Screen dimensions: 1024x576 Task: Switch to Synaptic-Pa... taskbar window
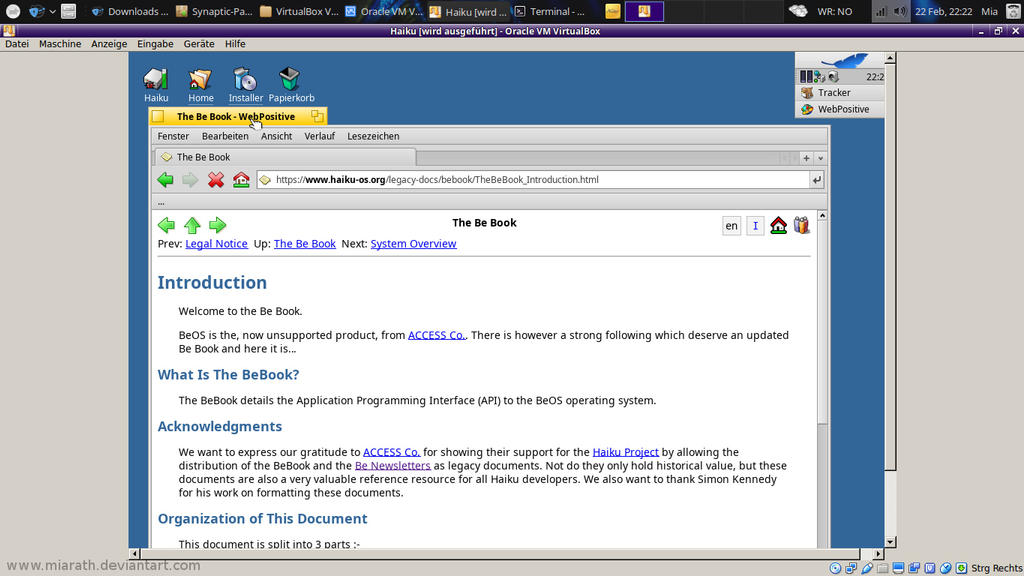(x=214, y=11)
